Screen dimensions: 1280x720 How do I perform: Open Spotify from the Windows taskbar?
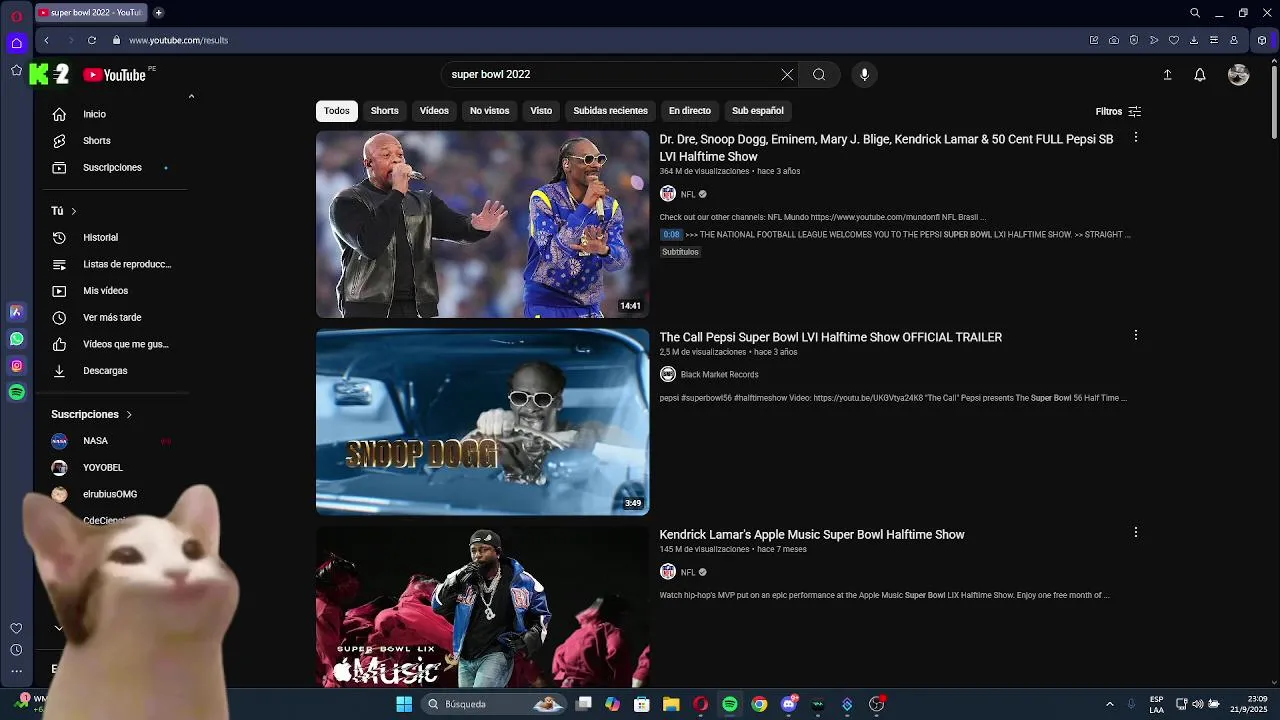pos(730,704)
